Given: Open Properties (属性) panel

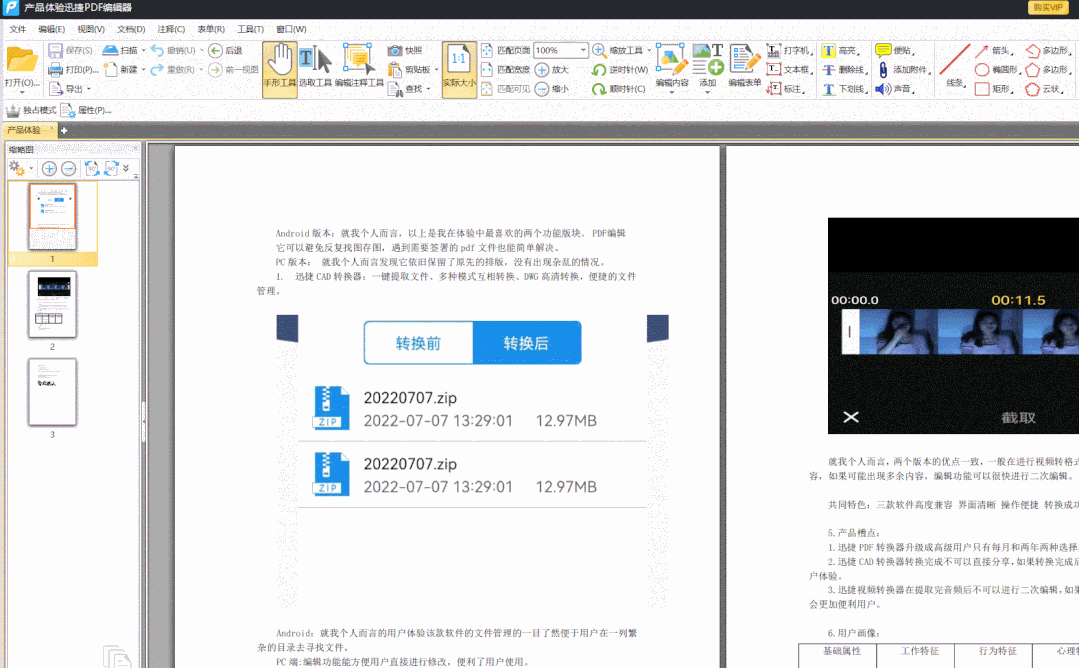Looking at the screenshot, I should 86,110.
